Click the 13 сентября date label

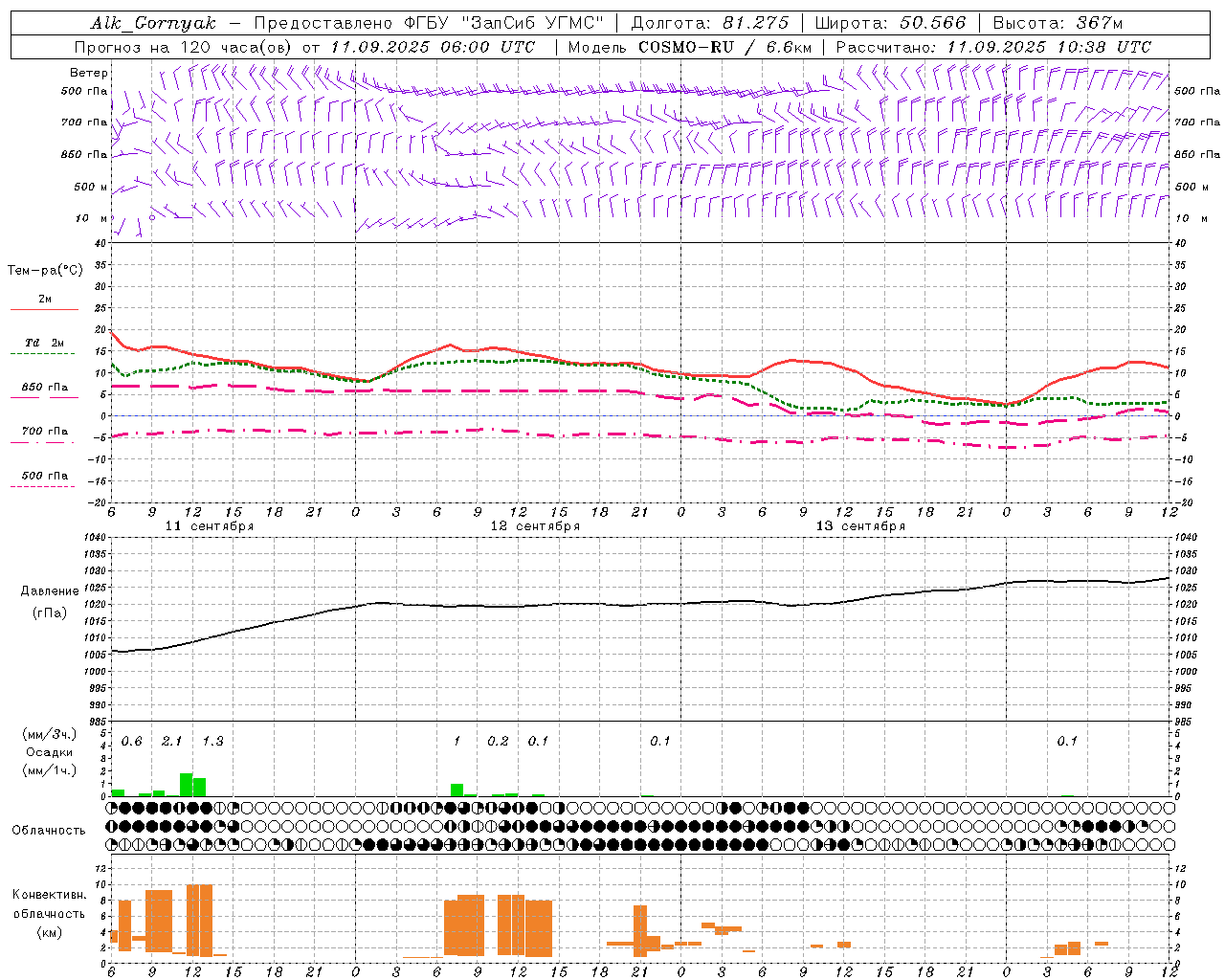point(860,526)
